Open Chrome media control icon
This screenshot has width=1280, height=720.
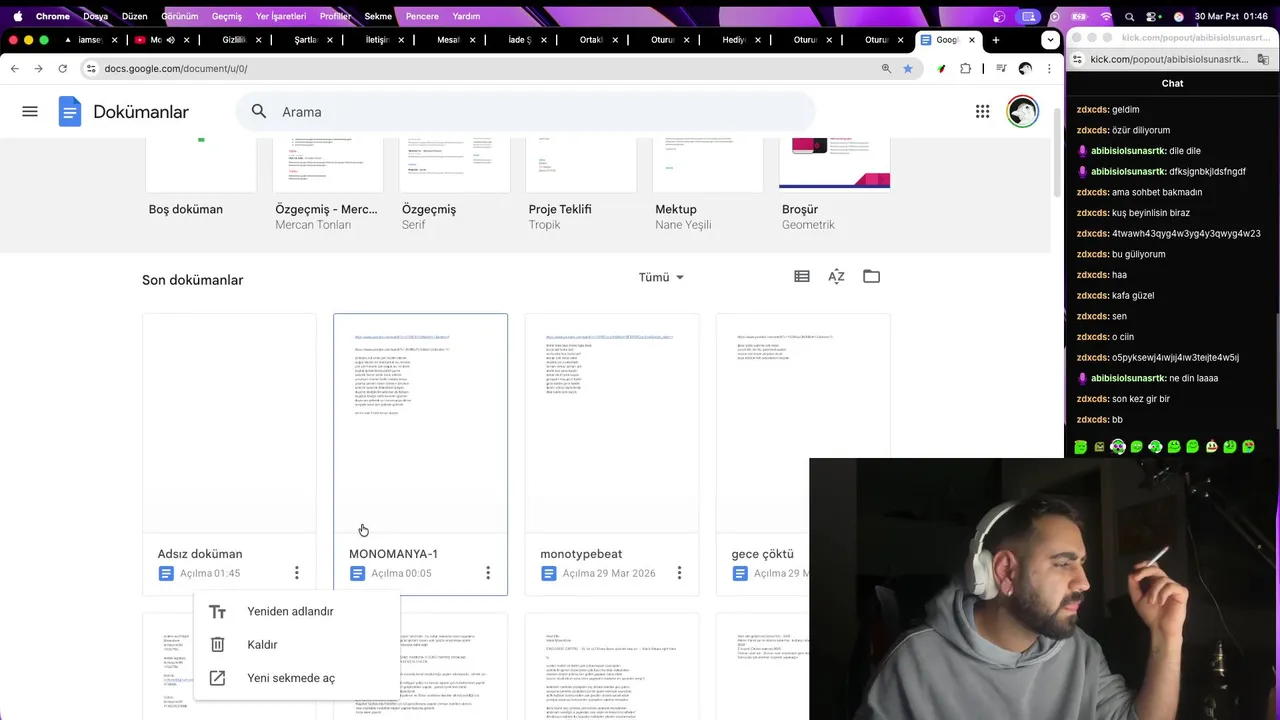tap(1001, 69)
